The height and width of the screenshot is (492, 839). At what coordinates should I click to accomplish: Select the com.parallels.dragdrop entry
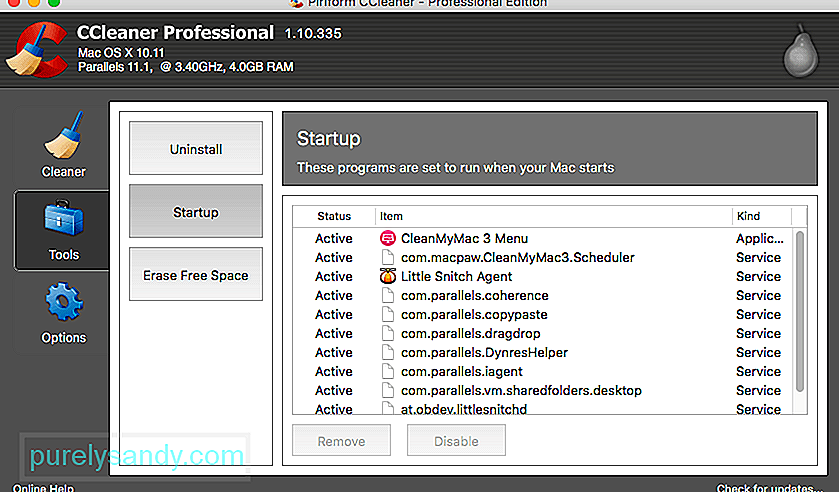click(543, 334)
